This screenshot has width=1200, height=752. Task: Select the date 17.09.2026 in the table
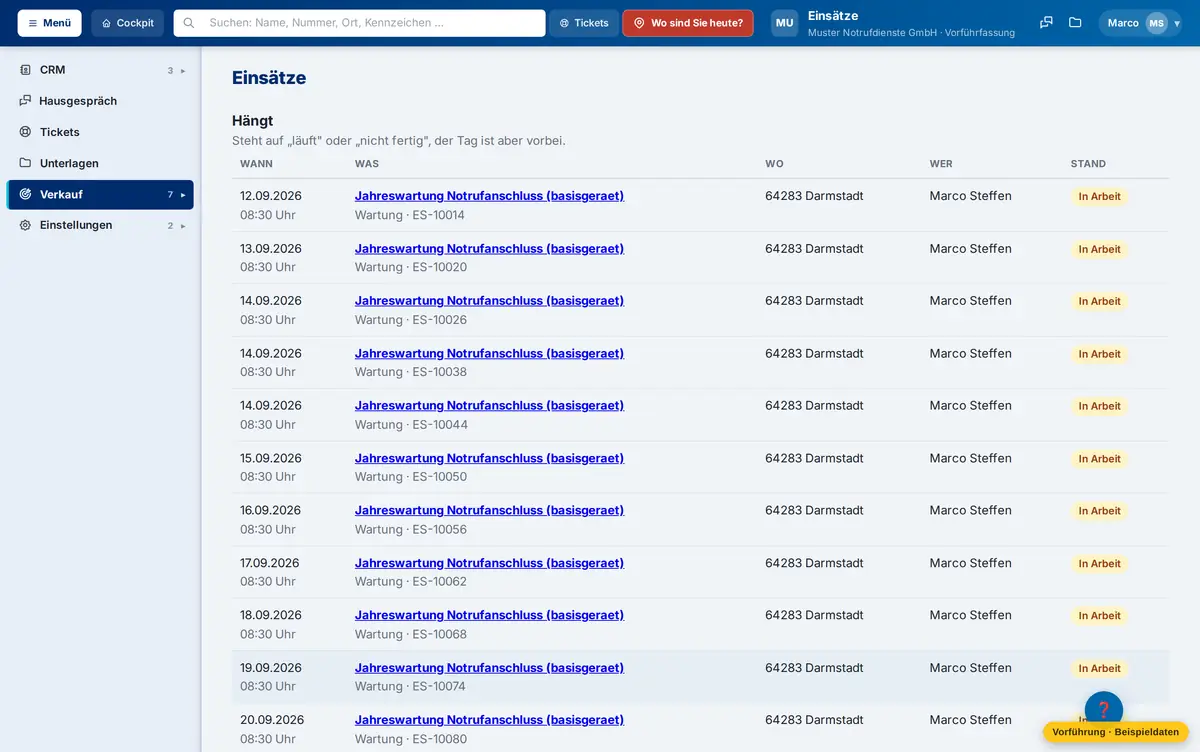(x=270, y=564)
